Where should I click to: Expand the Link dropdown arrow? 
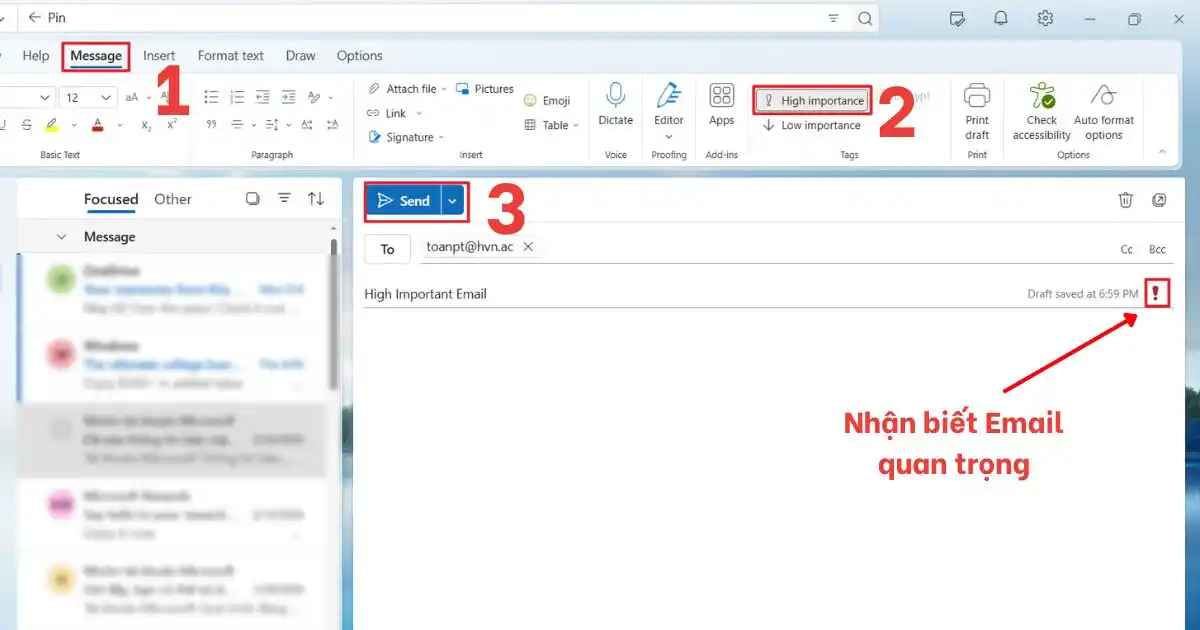click(419, 113)
